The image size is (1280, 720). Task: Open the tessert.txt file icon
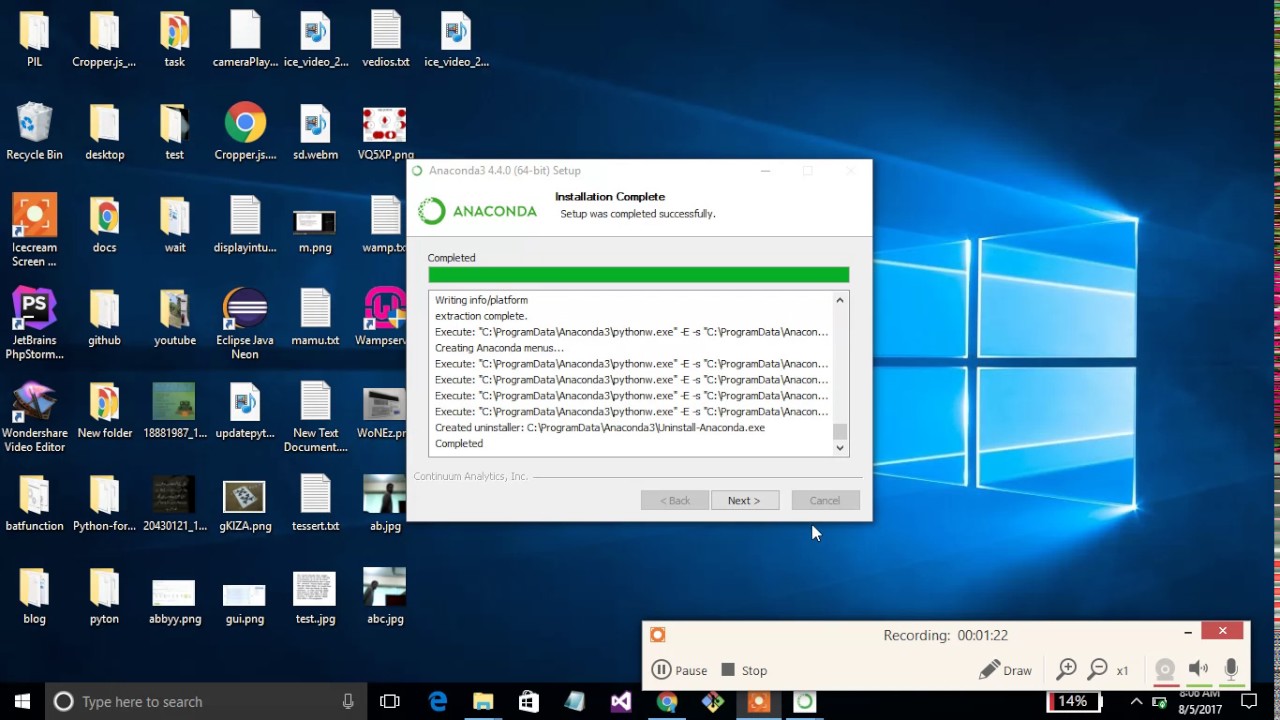tap(315, 504)
